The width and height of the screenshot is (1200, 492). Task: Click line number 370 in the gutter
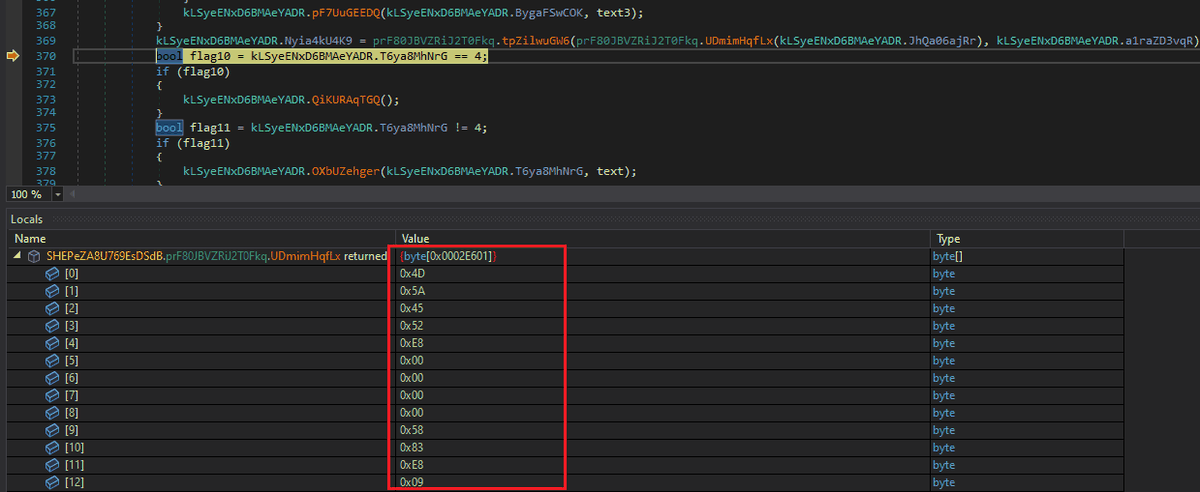46,56
